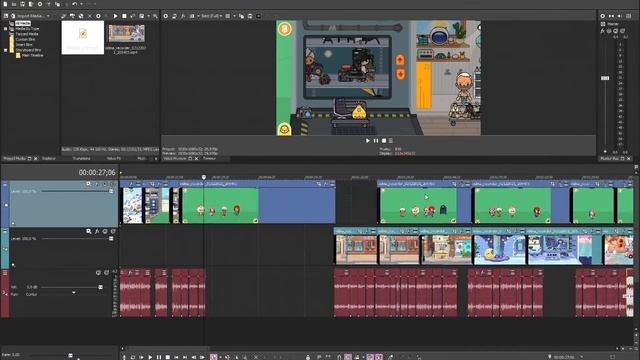This screenshot has height=360, width=640.
Task: Click the 00:00:27;06 timecode display
Action: 97,173
